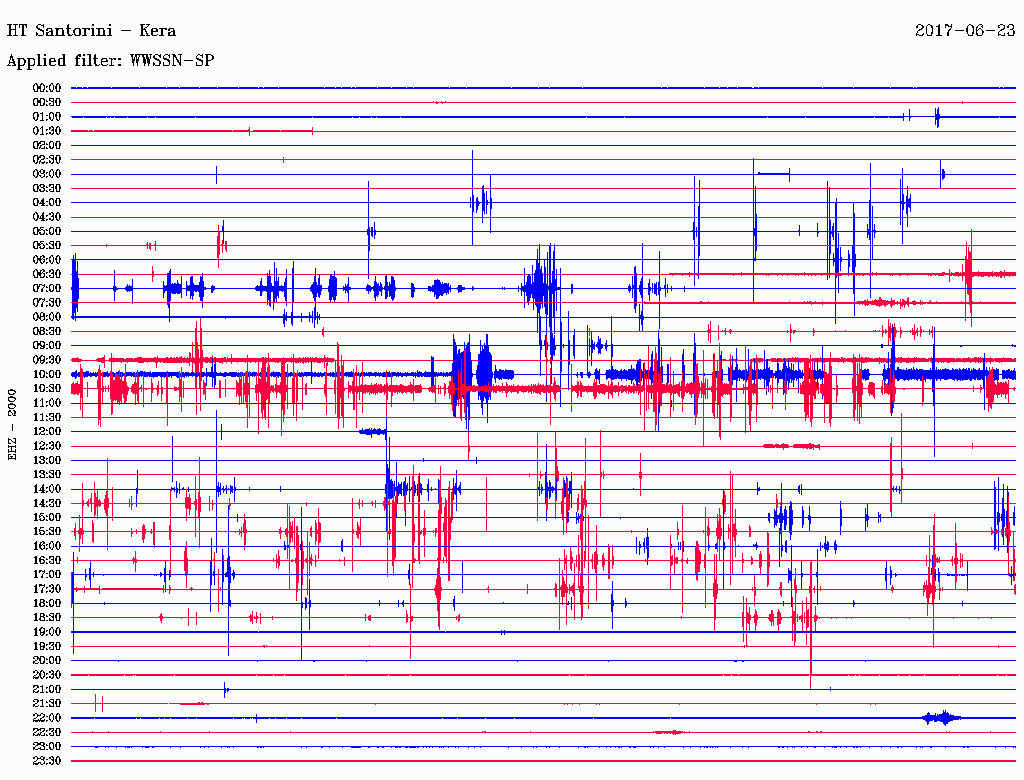The image size is (1024, 780).
Task: Select the 17:00 time label
Action: tap(47, 574)
